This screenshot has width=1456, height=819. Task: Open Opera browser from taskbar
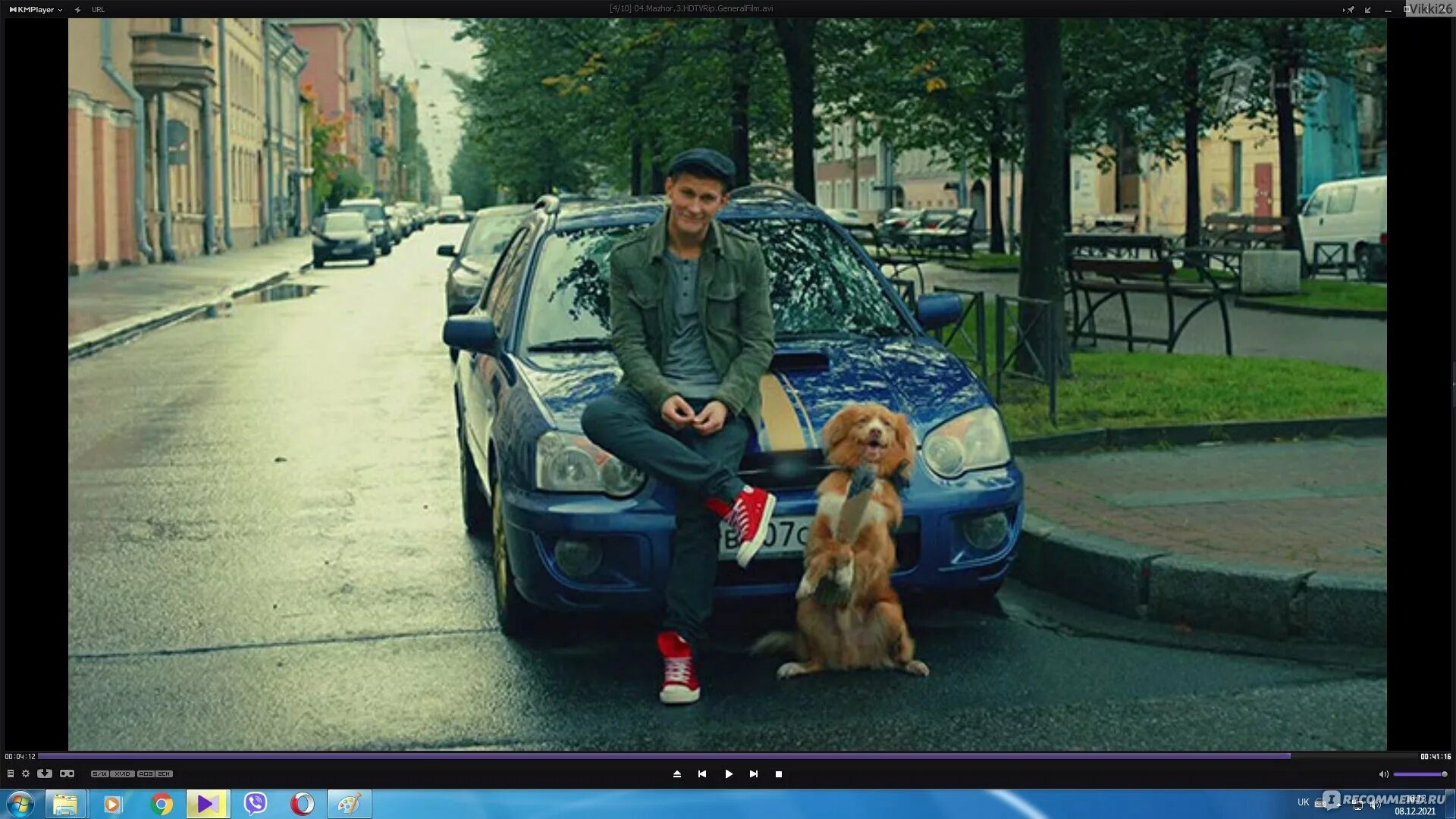[303, 804]
